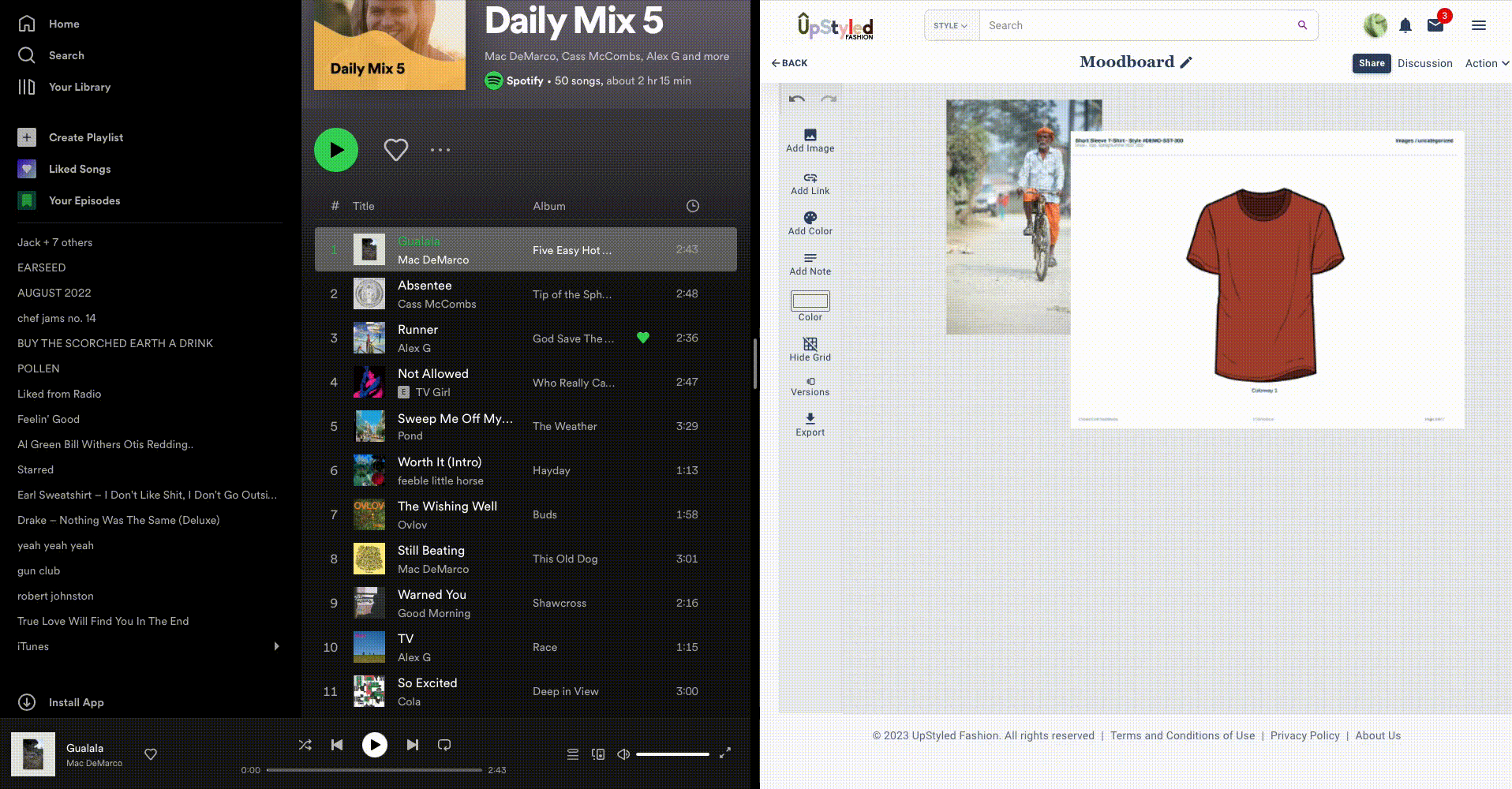Open the mail inbox icon
Viewport: 1512px width, 789px height.
click(1435, 26)
